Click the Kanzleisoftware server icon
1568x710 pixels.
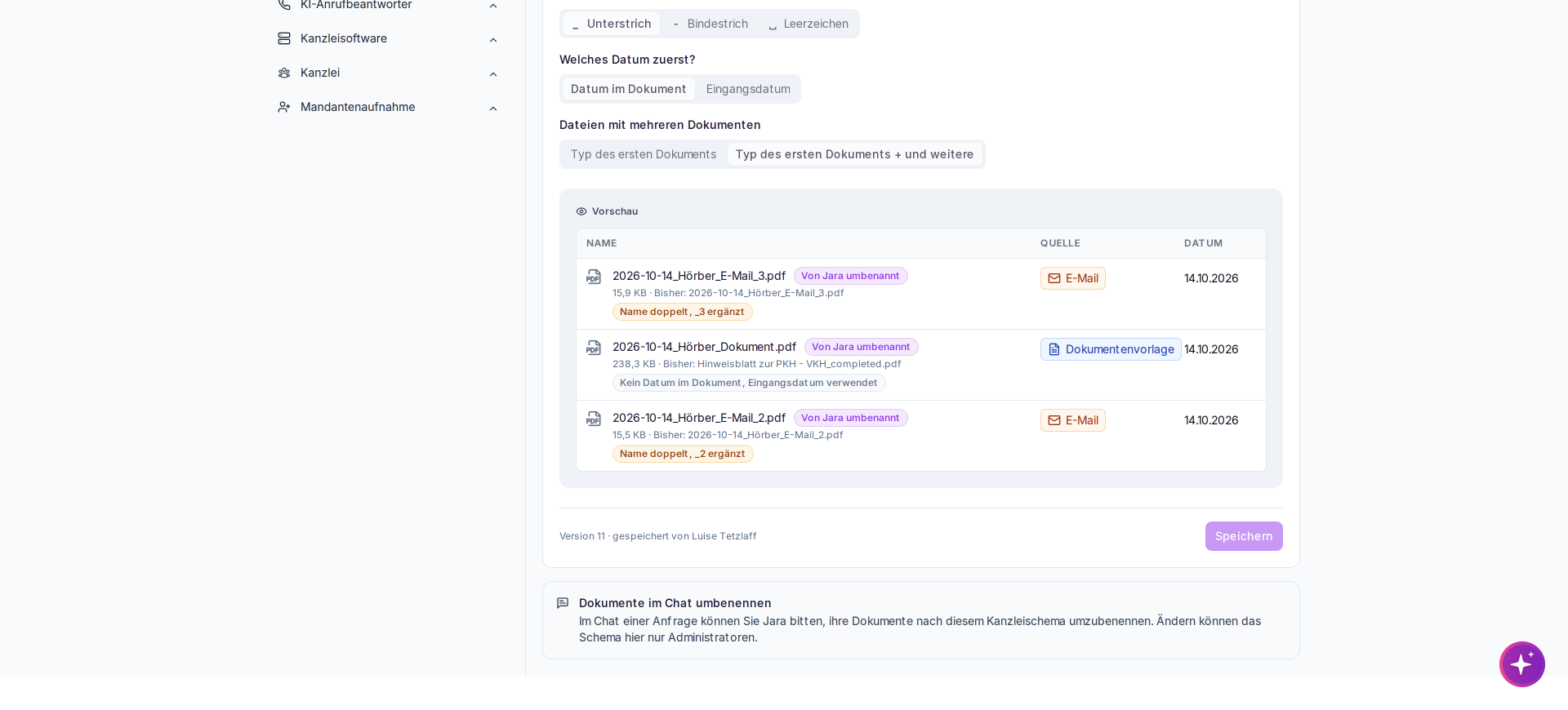pyautogui.click(x=284, y=38)
